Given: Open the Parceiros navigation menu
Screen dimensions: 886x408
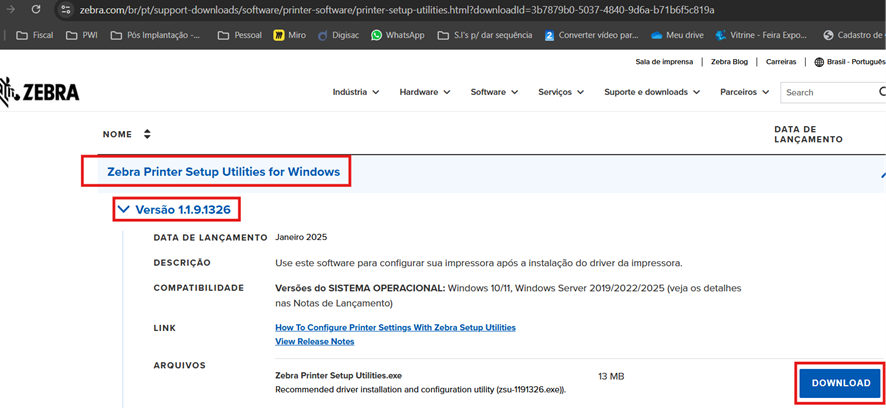Looking at the screenshot, I should [x=744, y=92].
